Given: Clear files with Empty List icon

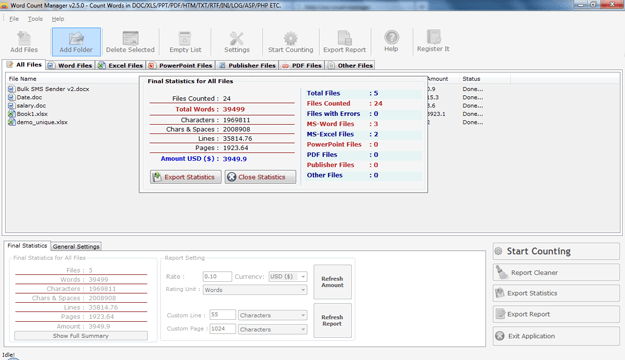Looking at the screenshot, I should (x=185, y=42).
